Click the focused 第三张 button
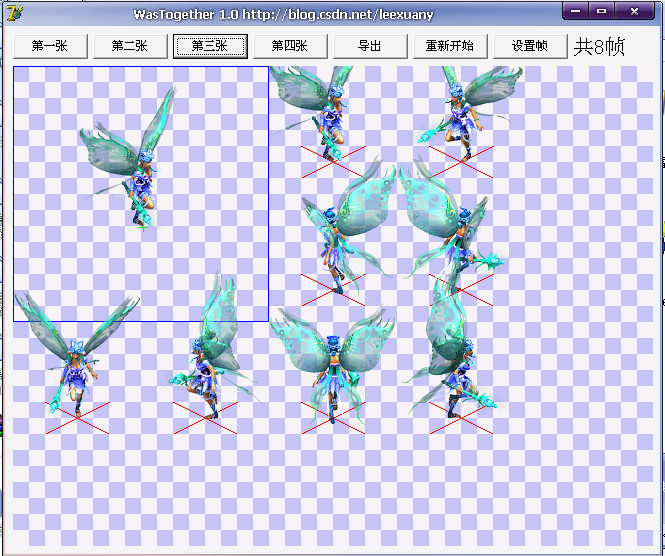665x556 pixels. click(210, 46)
